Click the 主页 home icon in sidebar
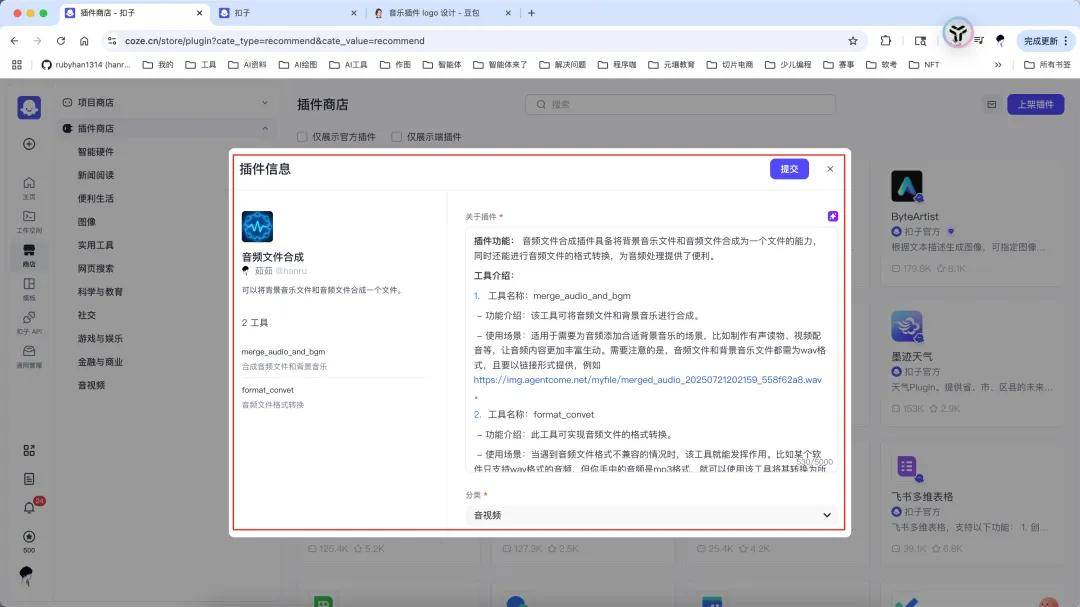The width and height of the screenshot is (1080, 607). click(29, 186)
